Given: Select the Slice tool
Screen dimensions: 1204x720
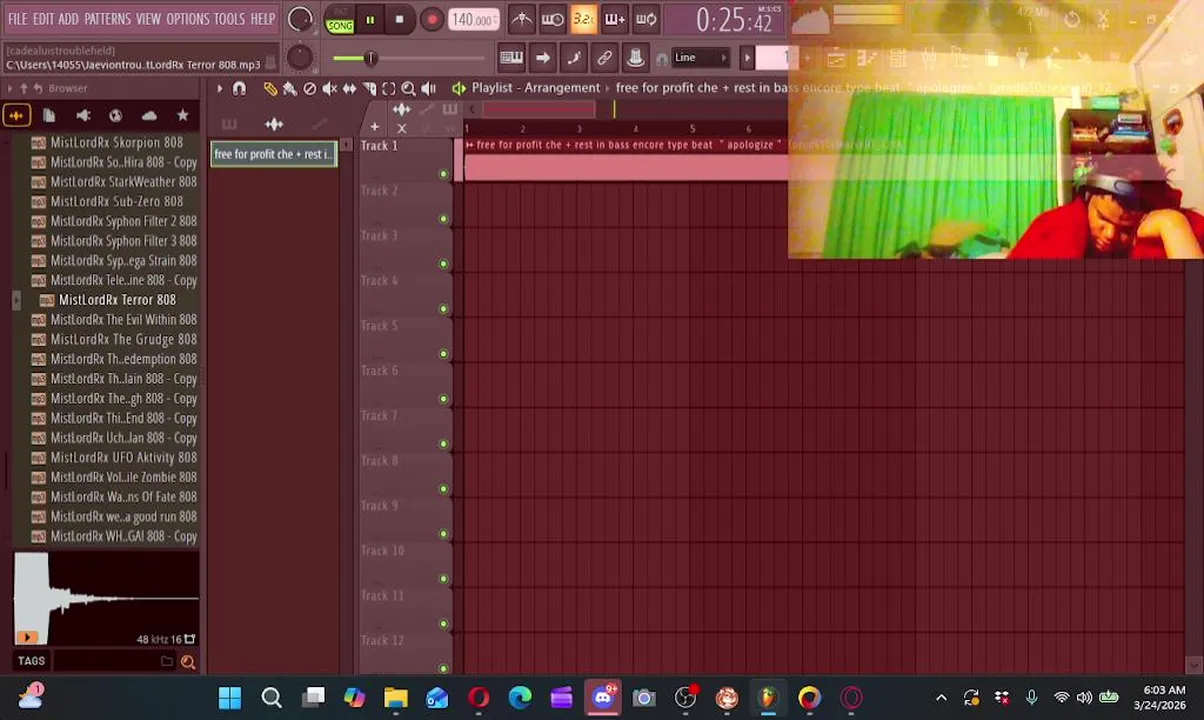Looking at the screenshot, I should (369, 89).
